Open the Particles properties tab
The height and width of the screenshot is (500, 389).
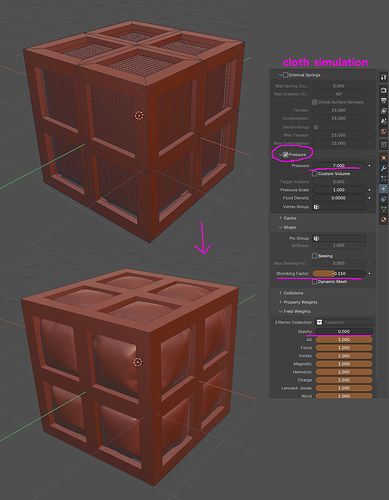pyautogui.click(x=383, y=179)
